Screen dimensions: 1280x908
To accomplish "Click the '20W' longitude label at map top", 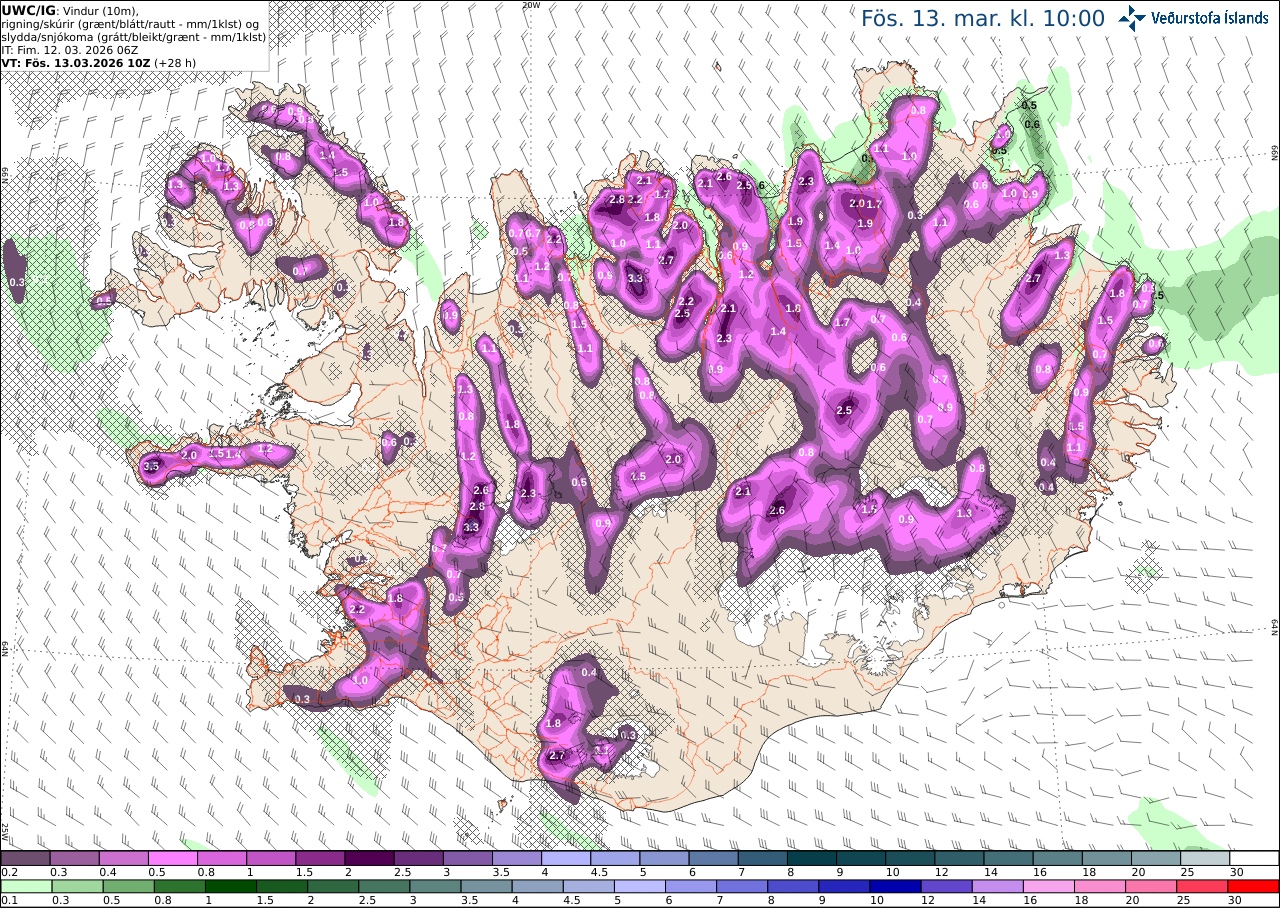I will tap(531, 5).
